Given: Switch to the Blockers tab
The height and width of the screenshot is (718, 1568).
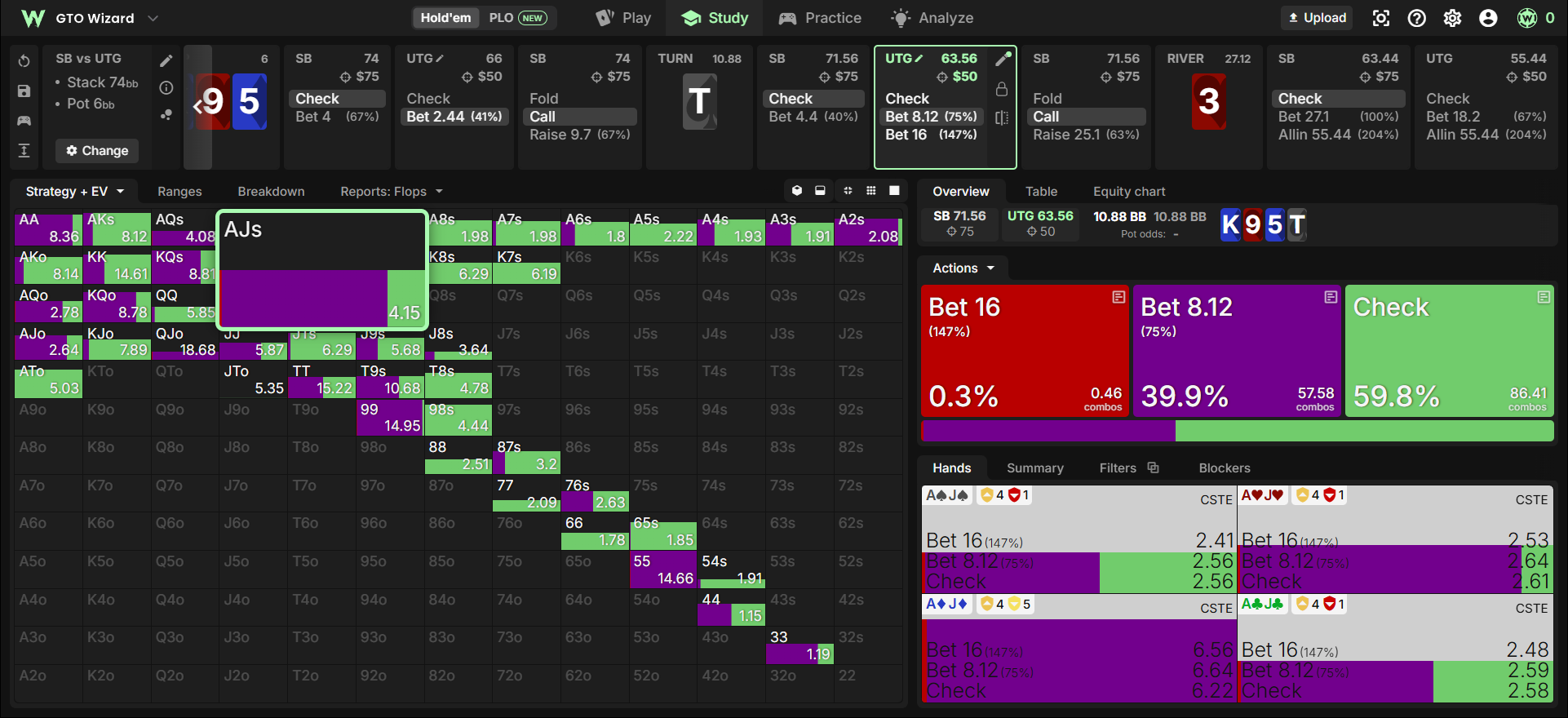Looking at the screenshot, I should pyautogui.click(x=1224, y=468).
